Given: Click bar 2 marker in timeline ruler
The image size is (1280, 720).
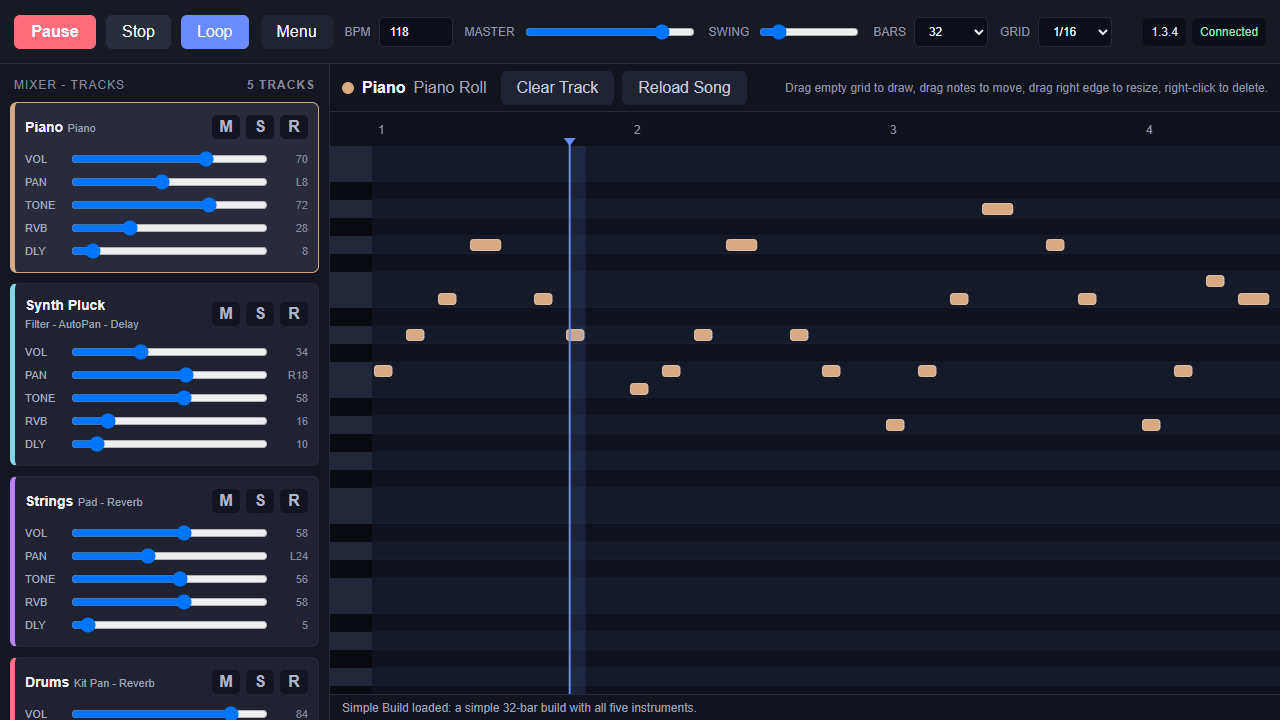Looking at the screenshot, I should tap(637, 130).
